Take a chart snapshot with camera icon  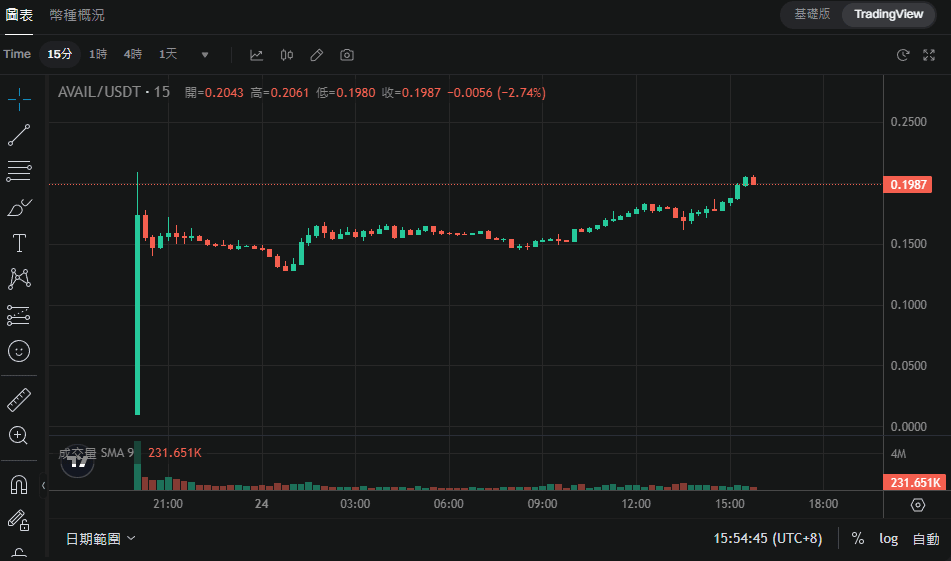347,55
